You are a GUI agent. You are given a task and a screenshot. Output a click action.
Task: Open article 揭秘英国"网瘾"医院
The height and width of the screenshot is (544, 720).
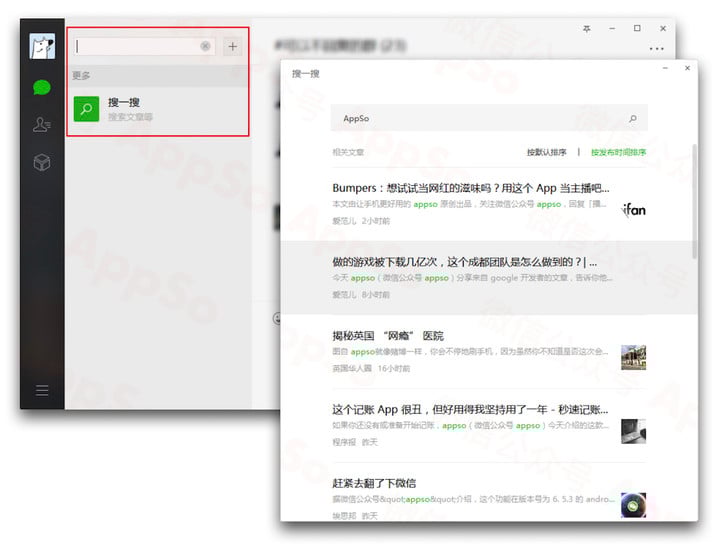click(489, 352)
